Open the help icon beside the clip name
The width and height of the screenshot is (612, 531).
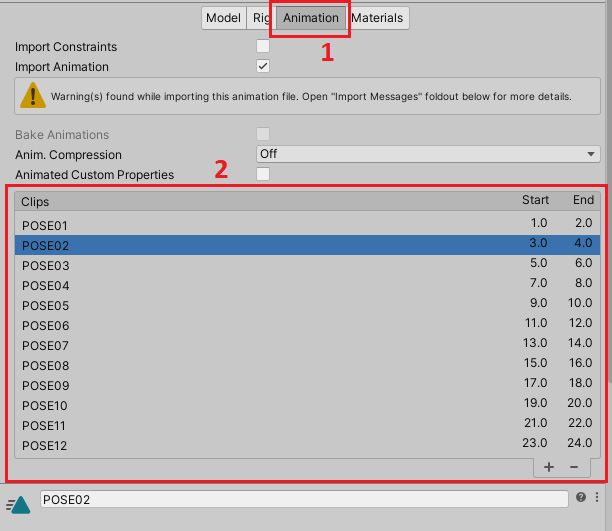coord(581,497)
